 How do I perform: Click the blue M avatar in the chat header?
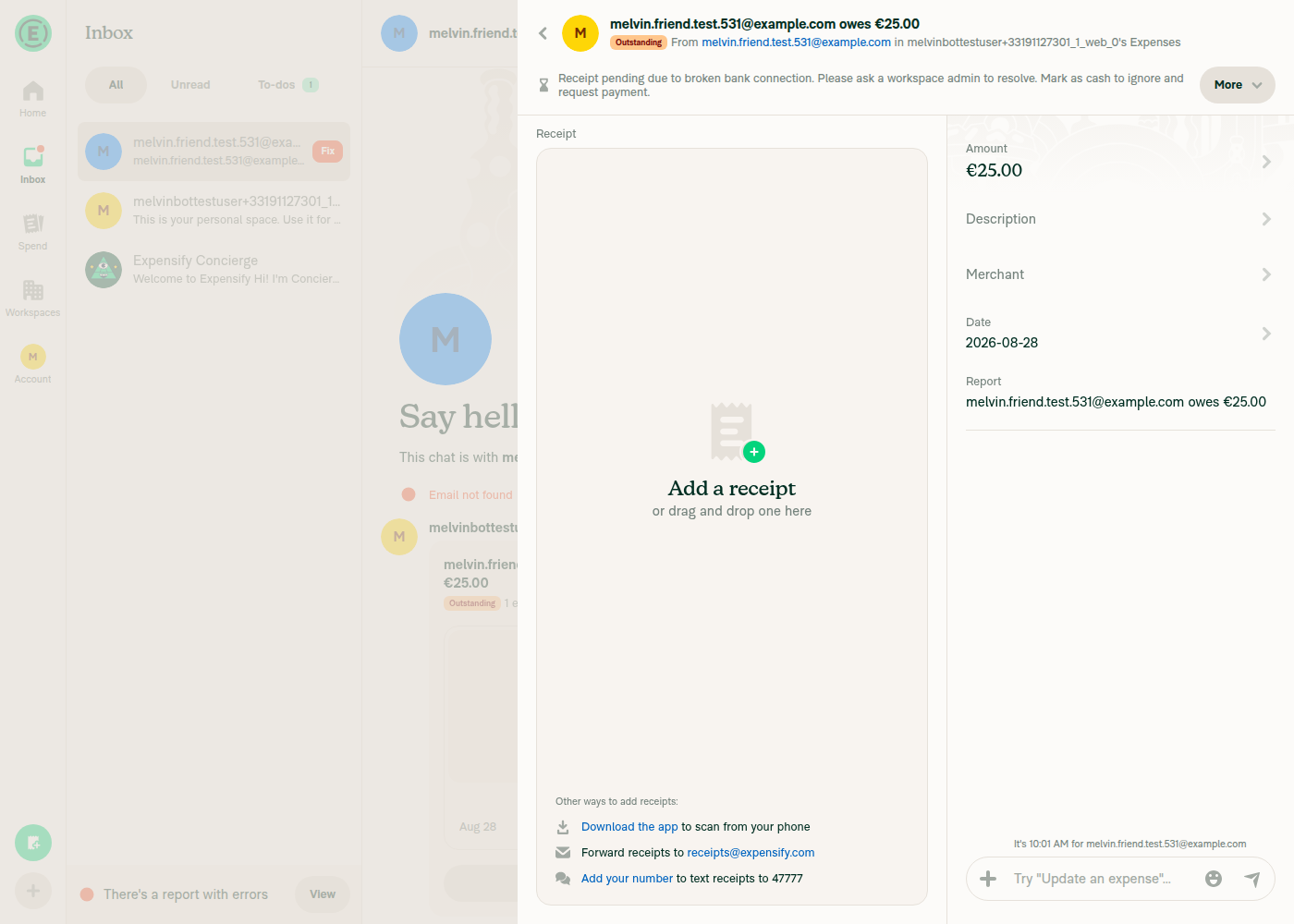[x=399, y=33]
